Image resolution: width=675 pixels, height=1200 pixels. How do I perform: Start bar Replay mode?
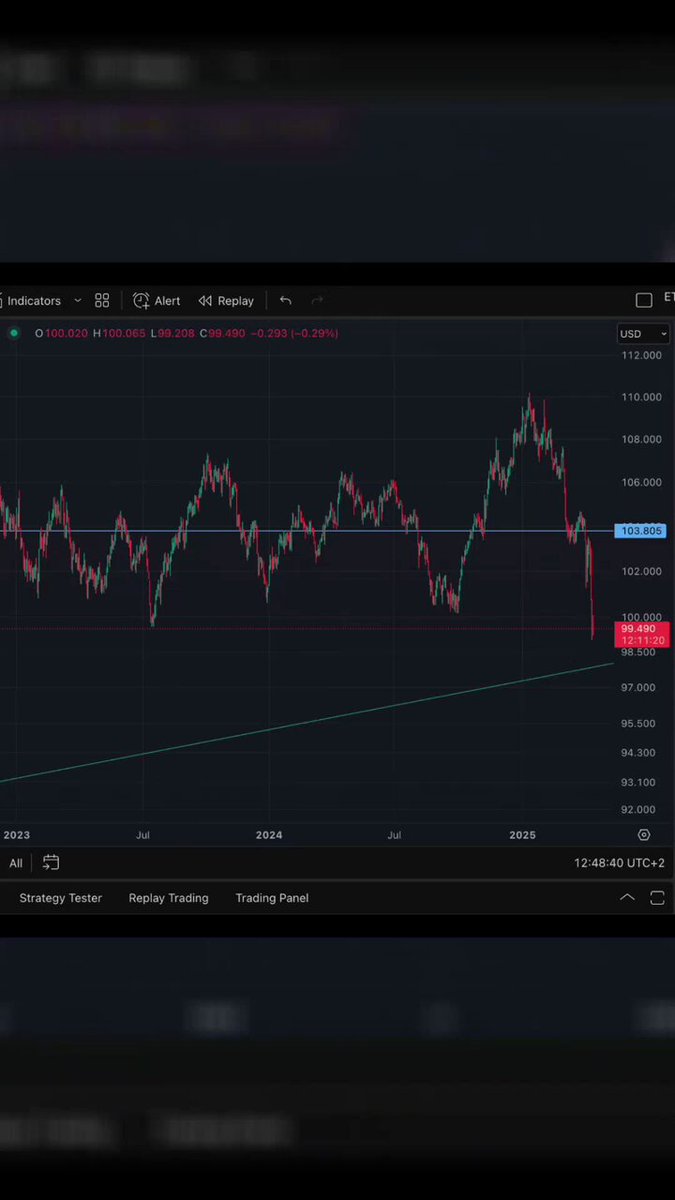point(226,301)
